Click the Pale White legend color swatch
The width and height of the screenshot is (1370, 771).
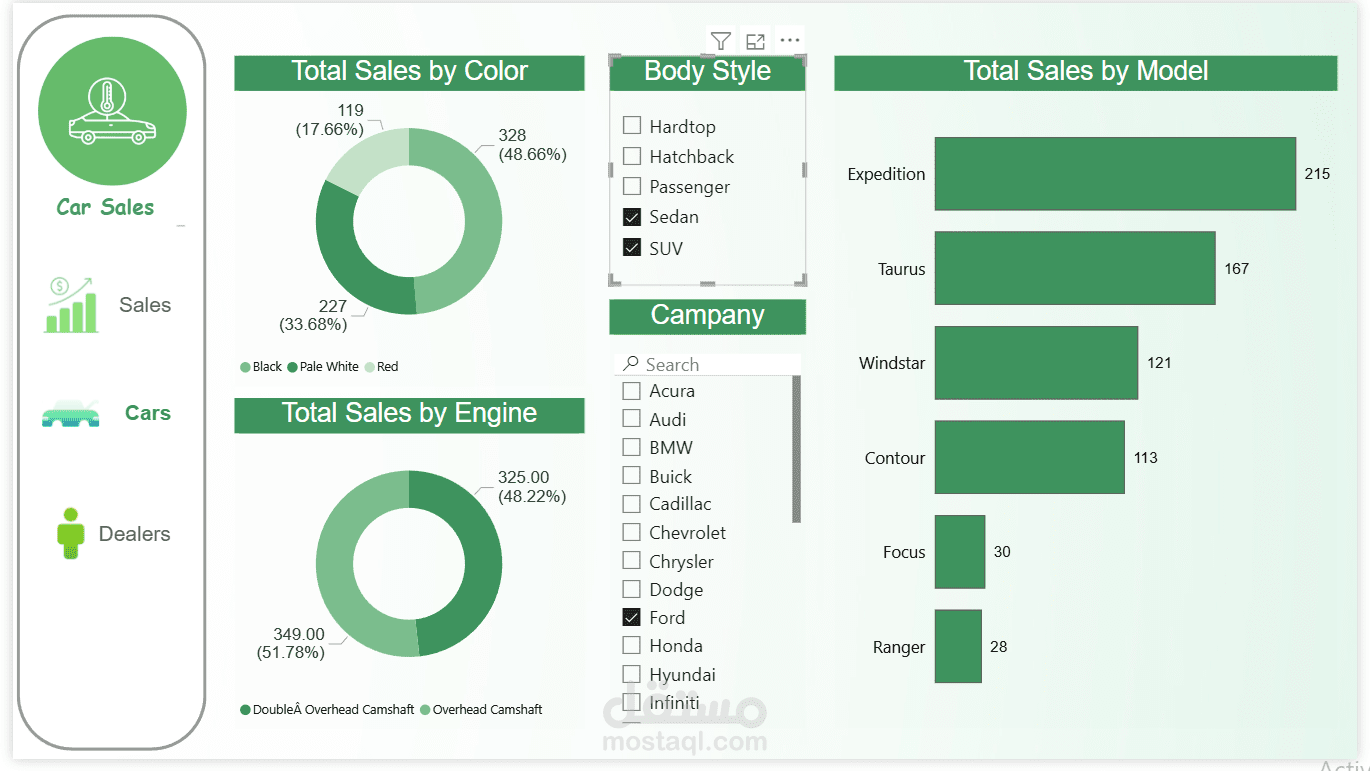click(x=293, y=367)
